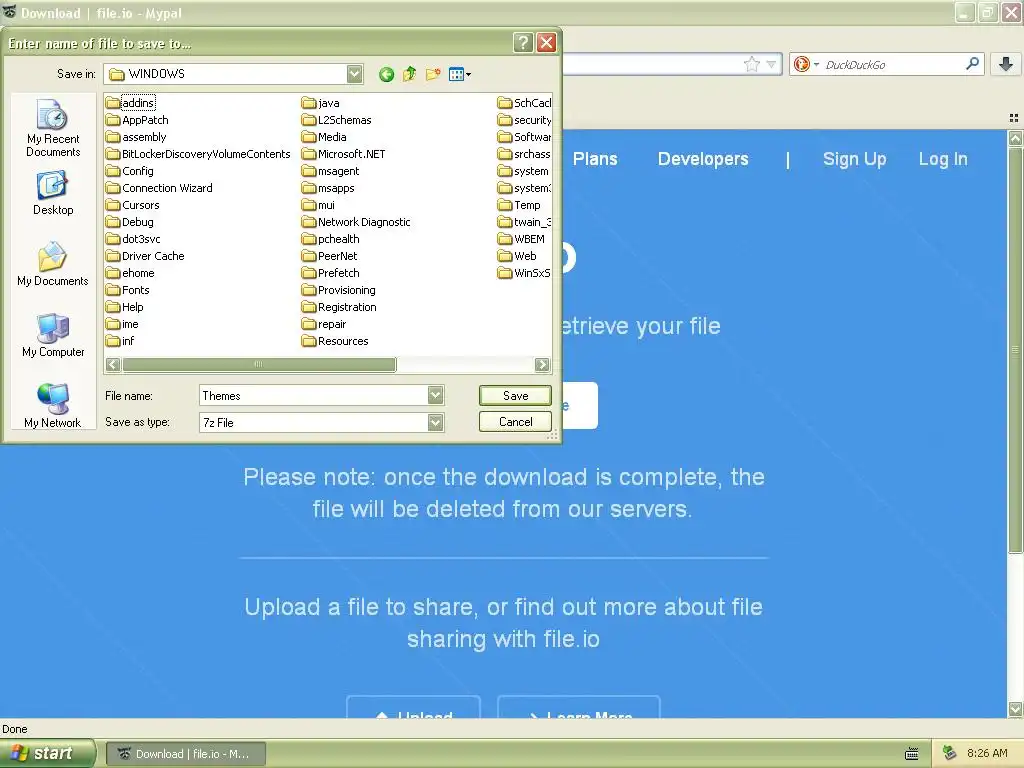This screenshot has width=1024, height=768.
Task: Click the tab groups grid icon
Action: click(1014, 118)
